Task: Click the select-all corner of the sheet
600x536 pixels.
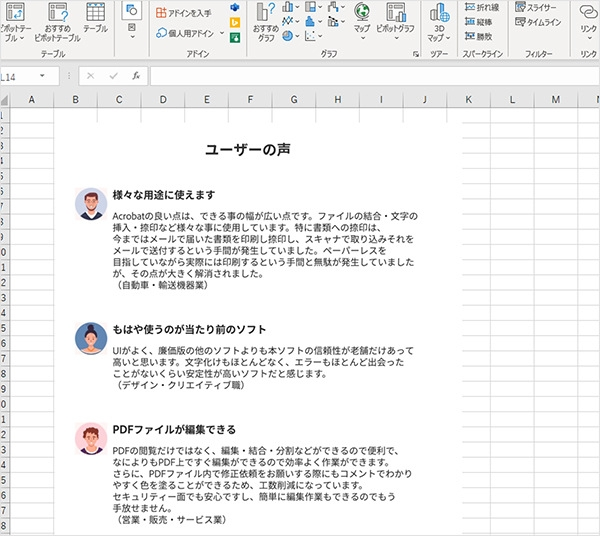Action: [x=5, y=100]
